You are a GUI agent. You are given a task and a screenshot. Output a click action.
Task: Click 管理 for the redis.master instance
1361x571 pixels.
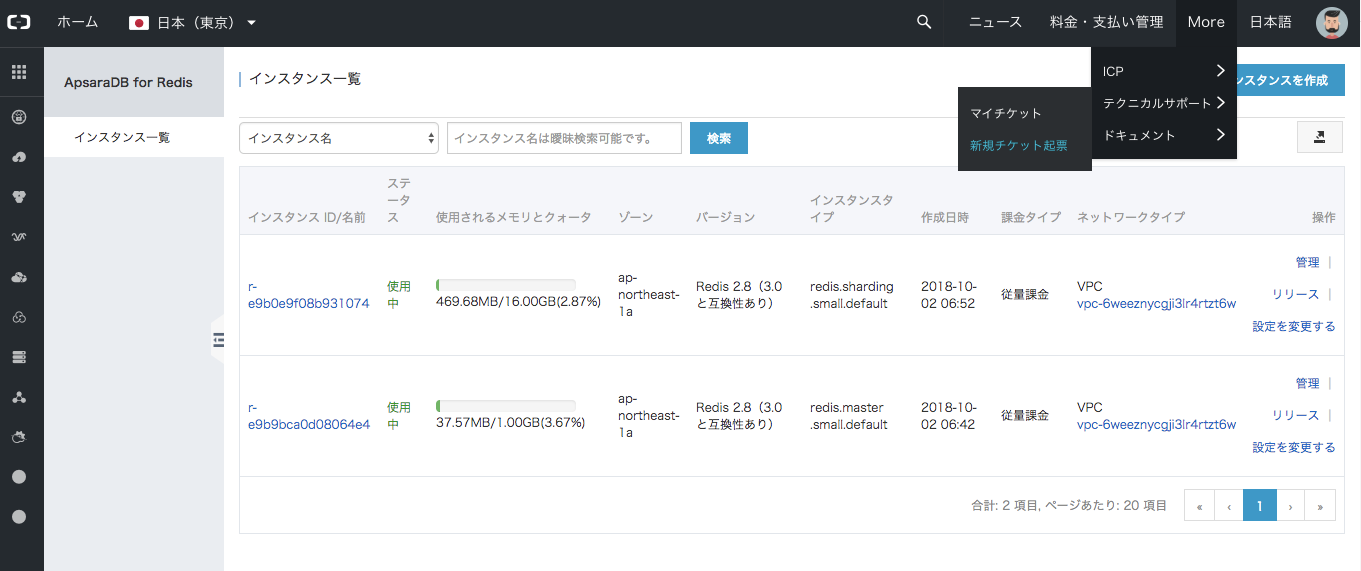coord(1307,383)
